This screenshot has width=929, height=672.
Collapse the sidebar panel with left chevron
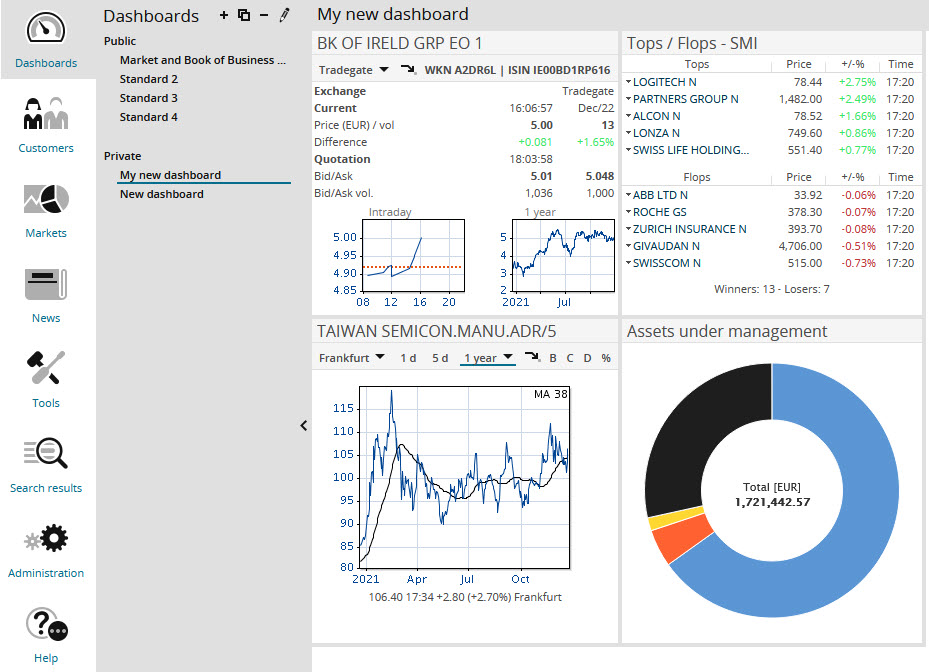[x=304, y=425]
